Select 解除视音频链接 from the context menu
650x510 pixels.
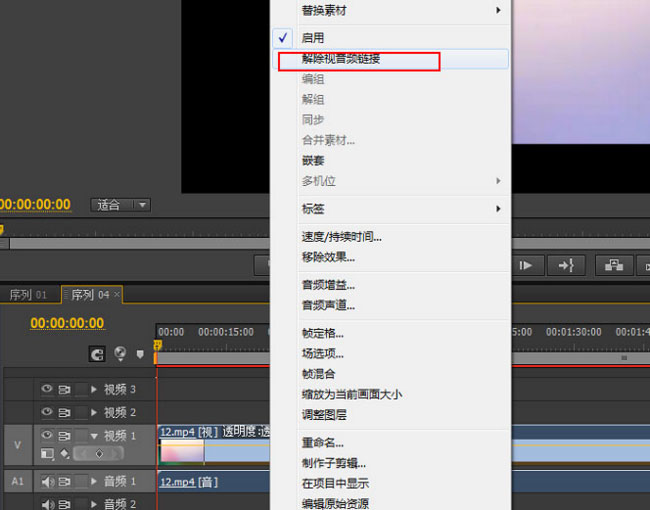click(x=341, y=59)
